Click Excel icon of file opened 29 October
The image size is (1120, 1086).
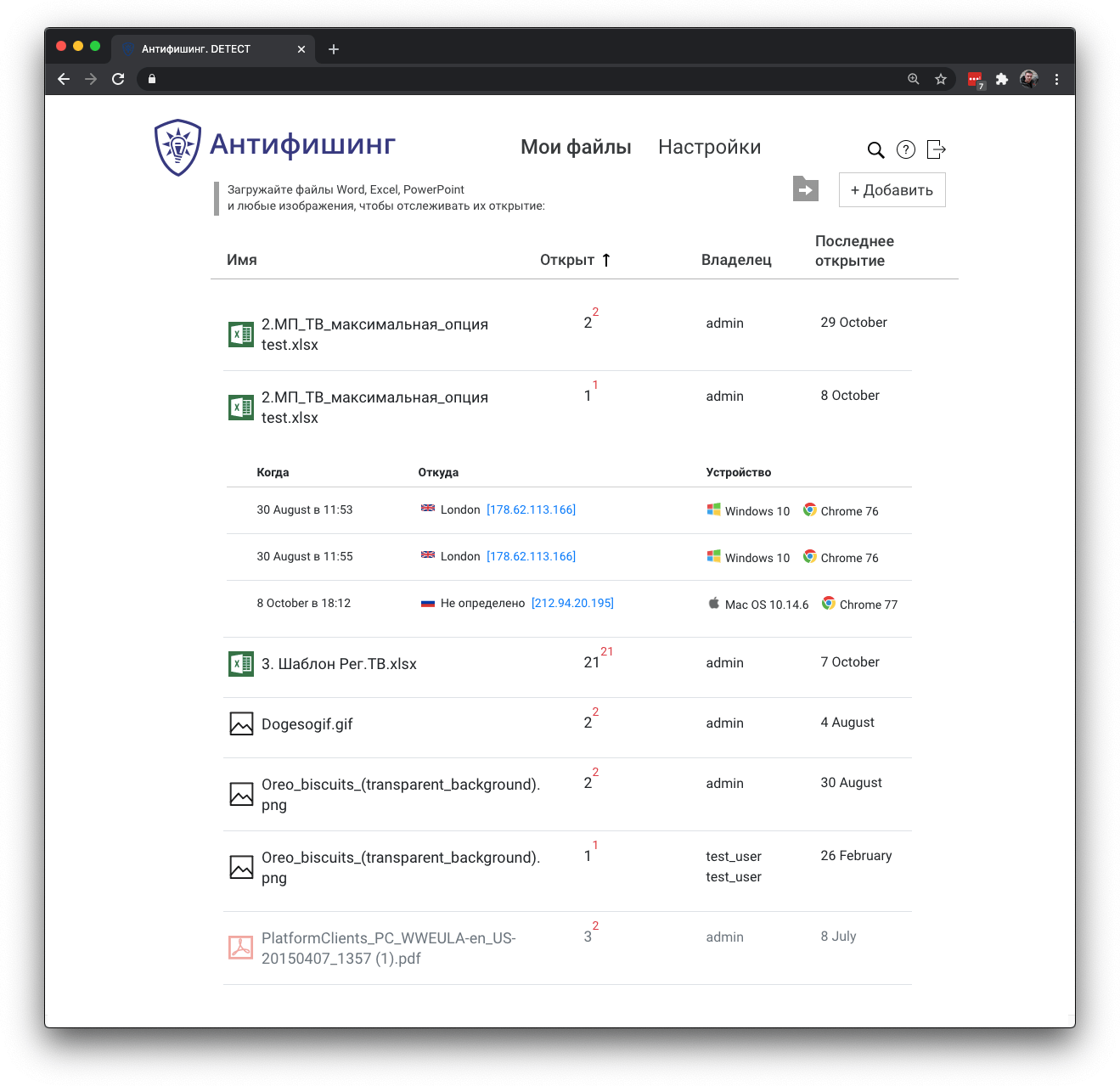click(x=241, y=335)
